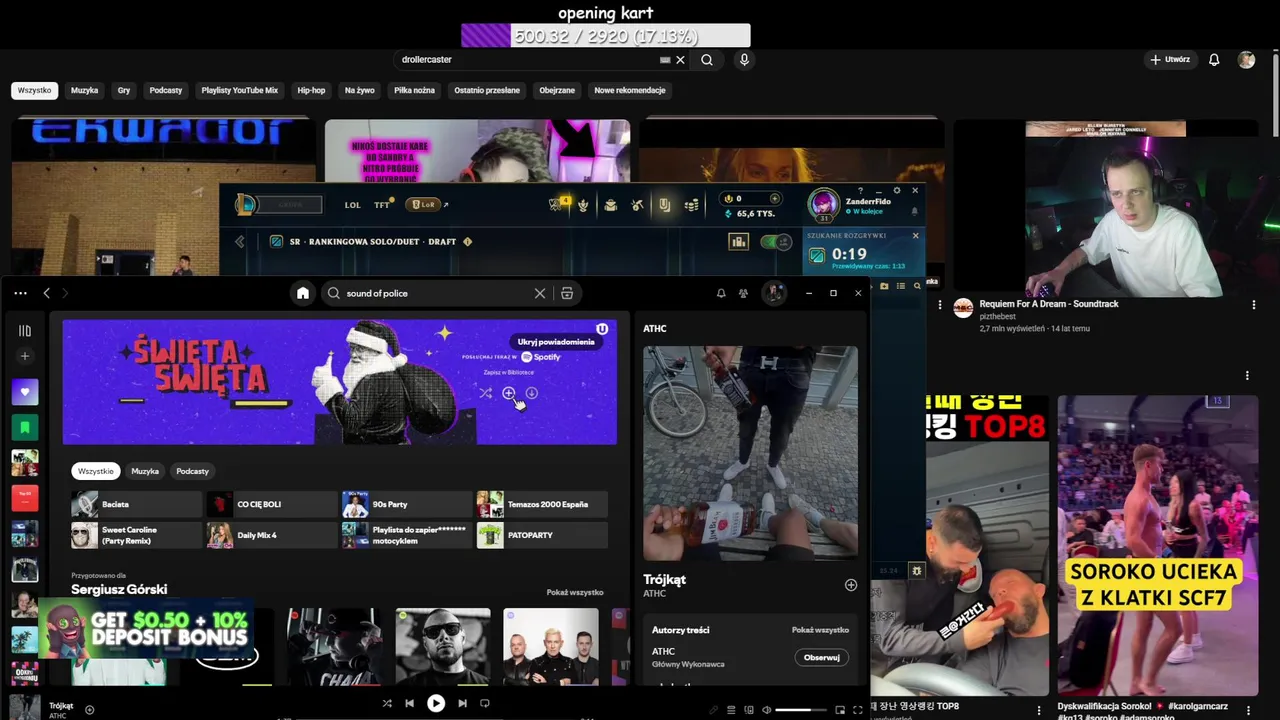The image size is (1280, 720).
Task: Click Pokaż wszystko in Autorzy treści
Action: (x=820, y=630)
